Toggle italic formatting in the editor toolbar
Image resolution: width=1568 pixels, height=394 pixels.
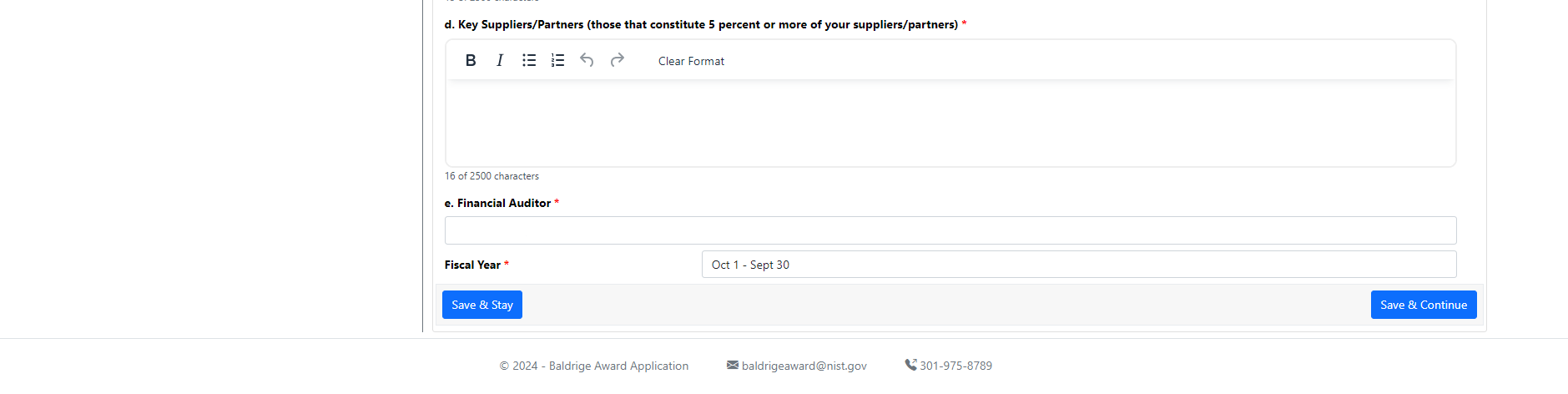click(500, 60)
